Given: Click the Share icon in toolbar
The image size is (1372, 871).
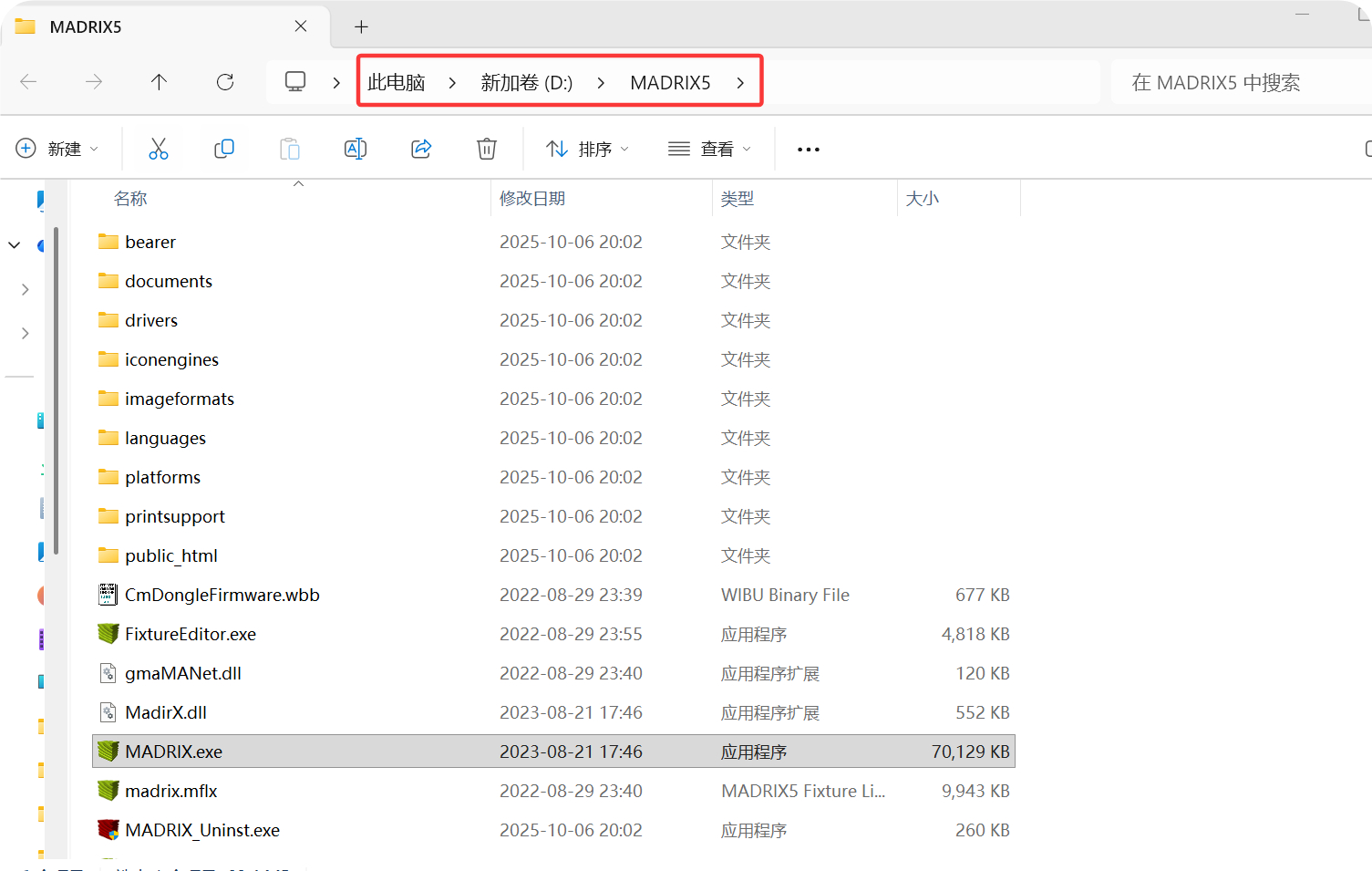Looking at the screenshot, I should click(x=421, y=149).
